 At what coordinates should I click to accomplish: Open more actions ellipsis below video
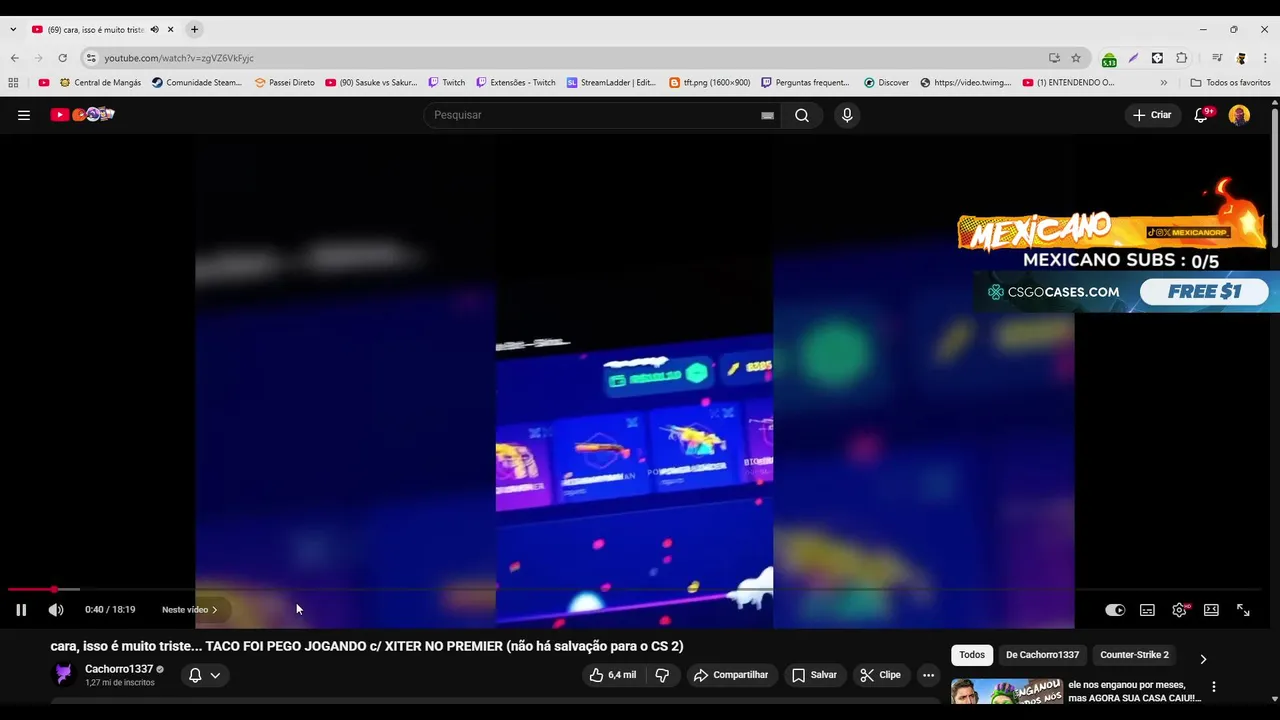(x=928, y=675)
